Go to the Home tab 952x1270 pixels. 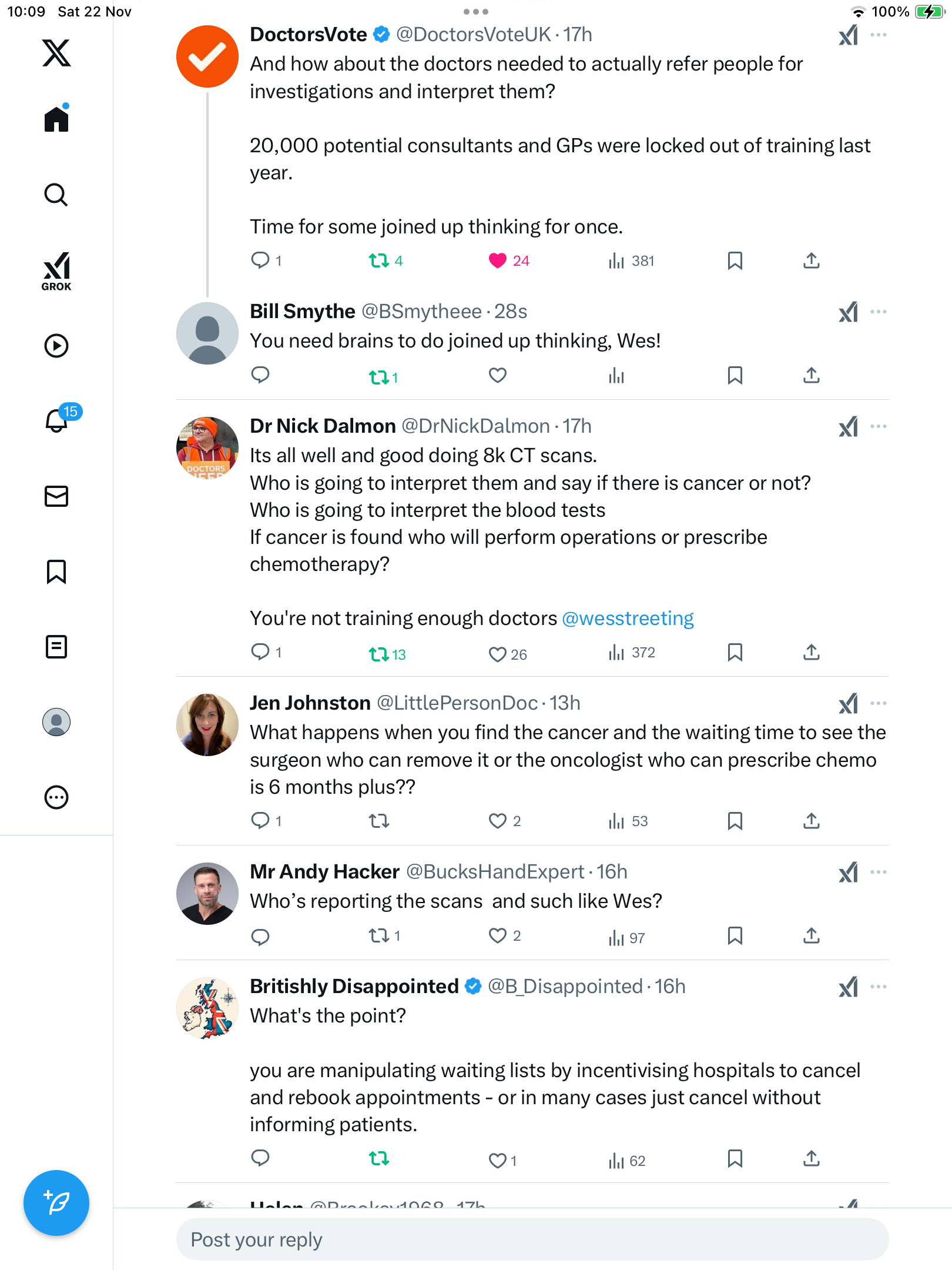[56, 119]
